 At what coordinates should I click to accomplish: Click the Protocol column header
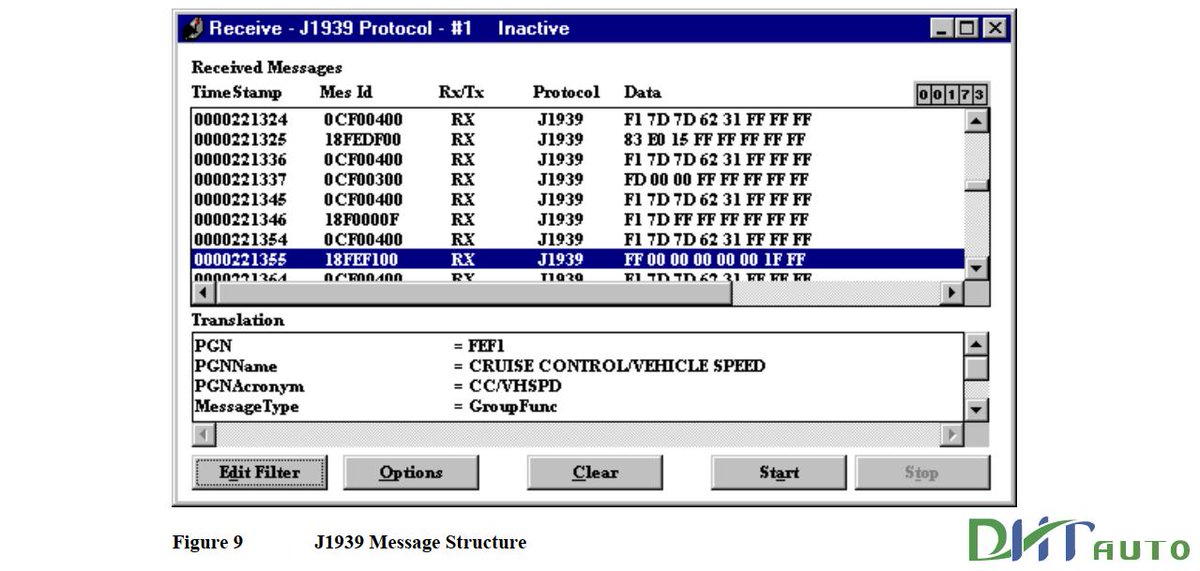(x=566, y=93)
